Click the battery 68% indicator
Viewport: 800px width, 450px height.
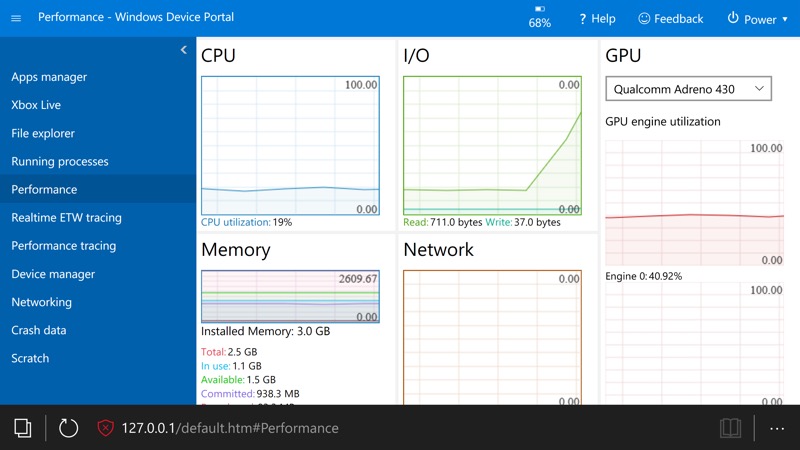(x=539, y=17)
